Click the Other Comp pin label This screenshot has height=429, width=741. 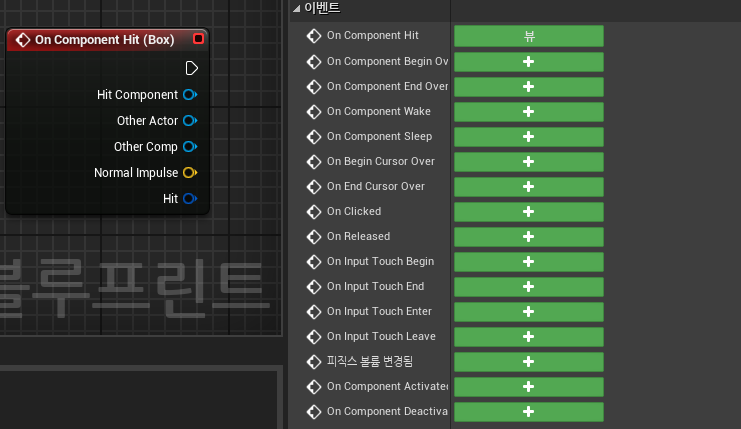coord(146,147)
